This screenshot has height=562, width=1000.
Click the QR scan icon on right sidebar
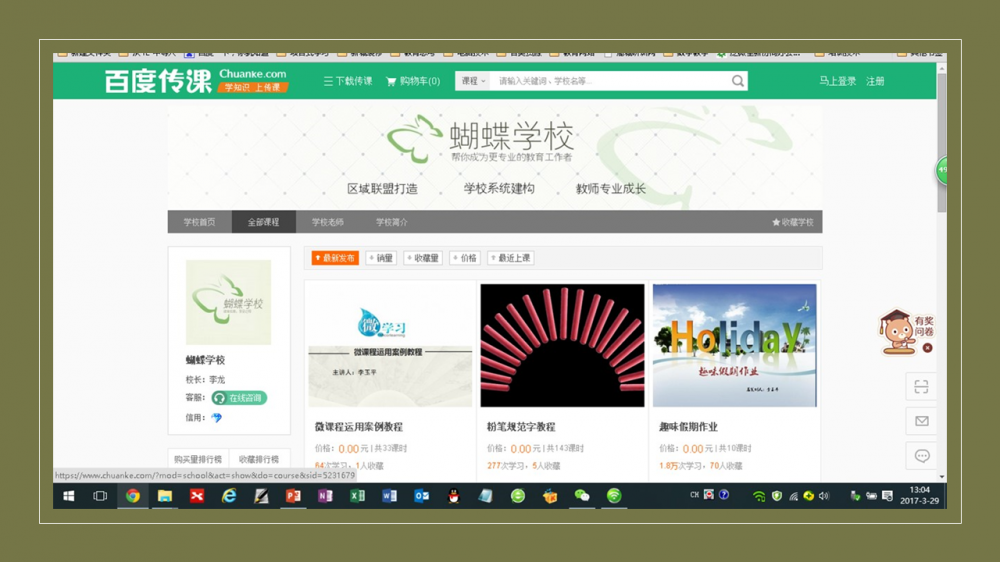coord(921,387)
